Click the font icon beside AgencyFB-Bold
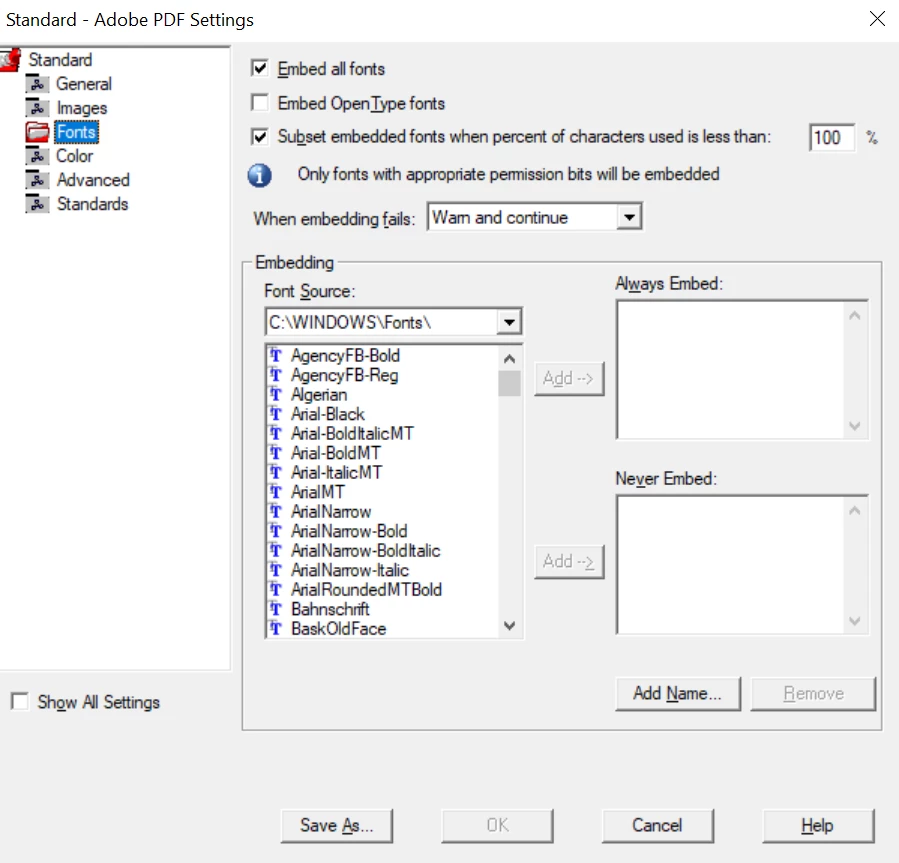Viewport: 899px width, 863px height. tap(276, 356)
